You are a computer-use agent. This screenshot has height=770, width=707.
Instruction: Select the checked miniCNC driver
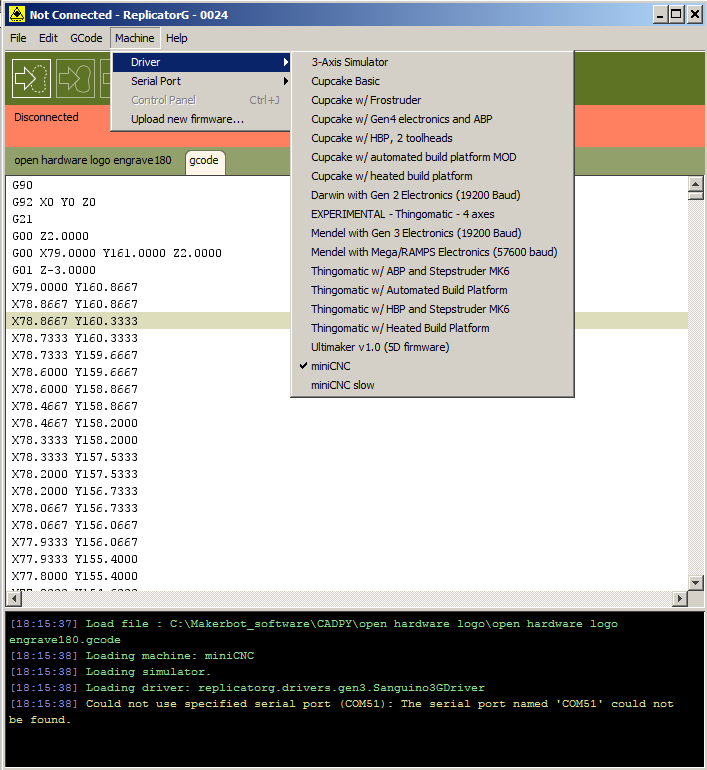pyautogui.click(x=331, y=366)
